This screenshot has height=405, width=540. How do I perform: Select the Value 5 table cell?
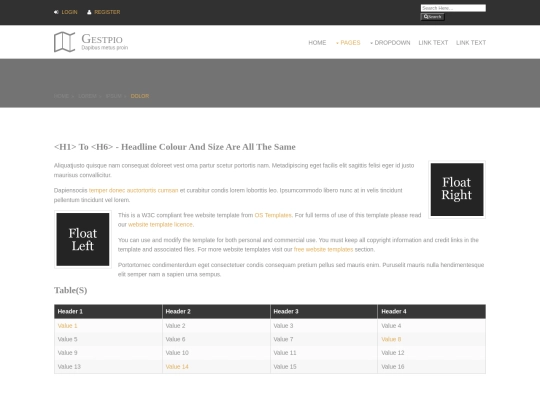coord(108,339)
